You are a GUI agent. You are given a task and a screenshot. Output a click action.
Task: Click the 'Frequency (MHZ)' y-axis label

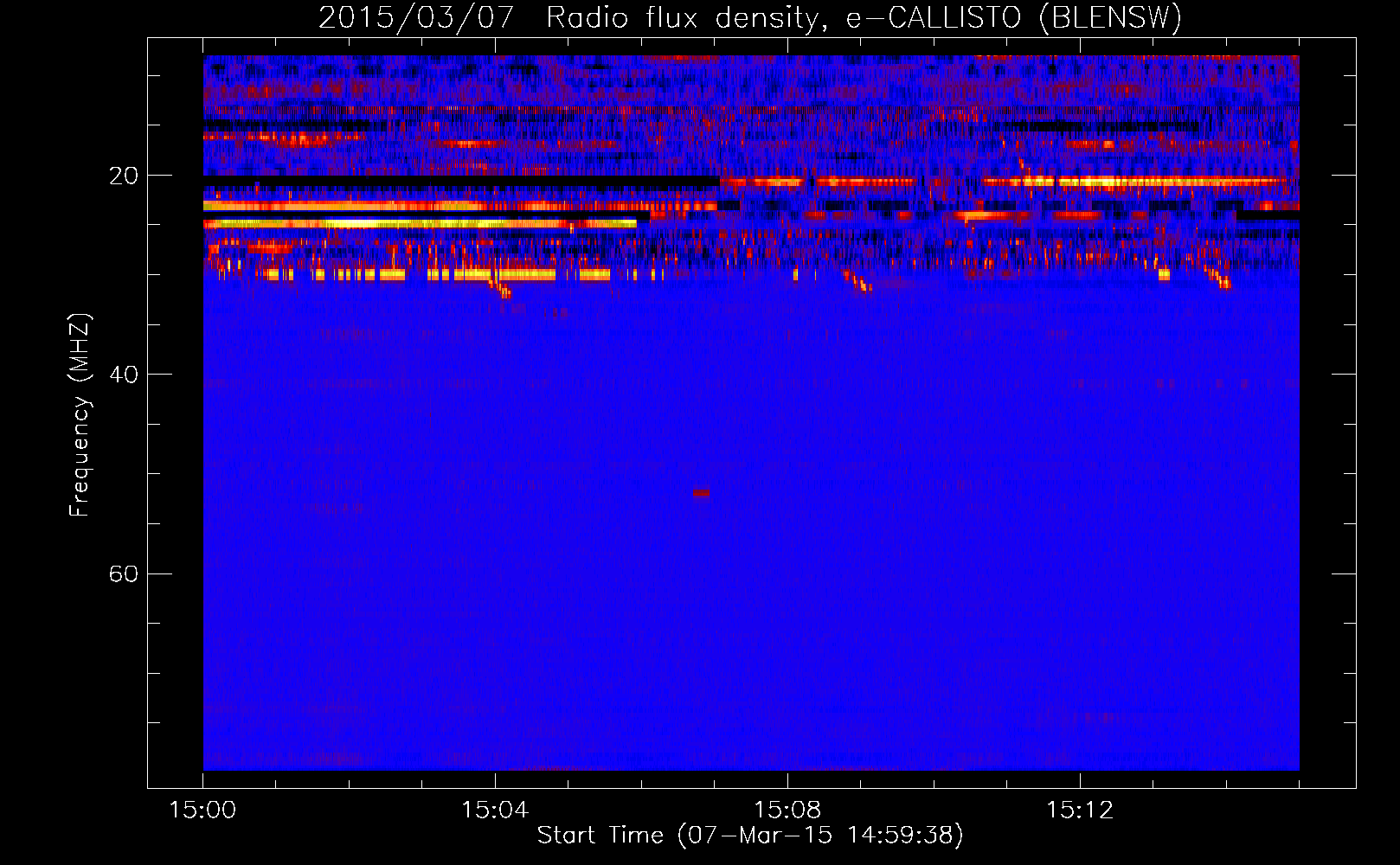[x=80, y=414]
